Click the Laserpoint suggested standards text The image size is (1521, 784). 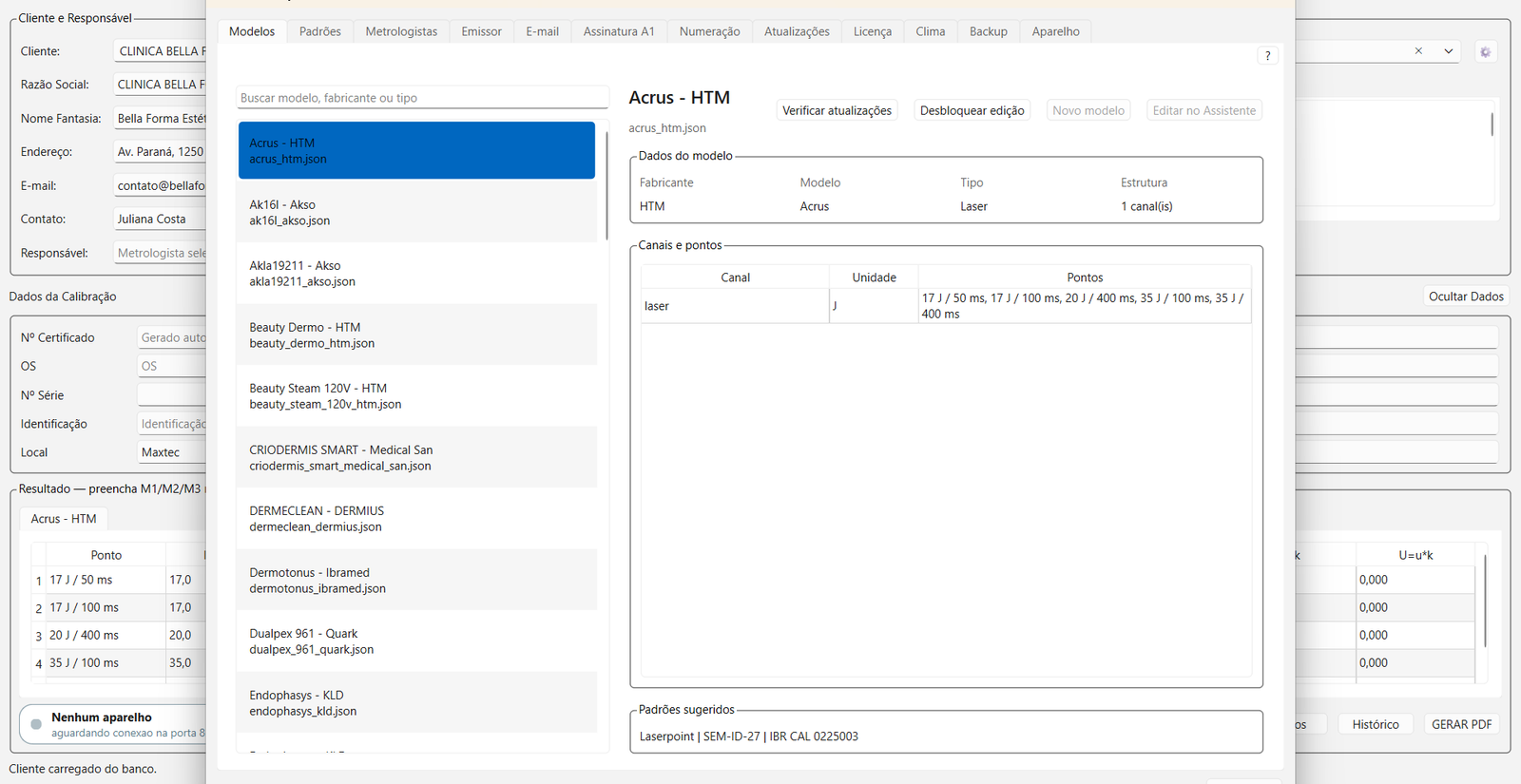pos(749,736)
